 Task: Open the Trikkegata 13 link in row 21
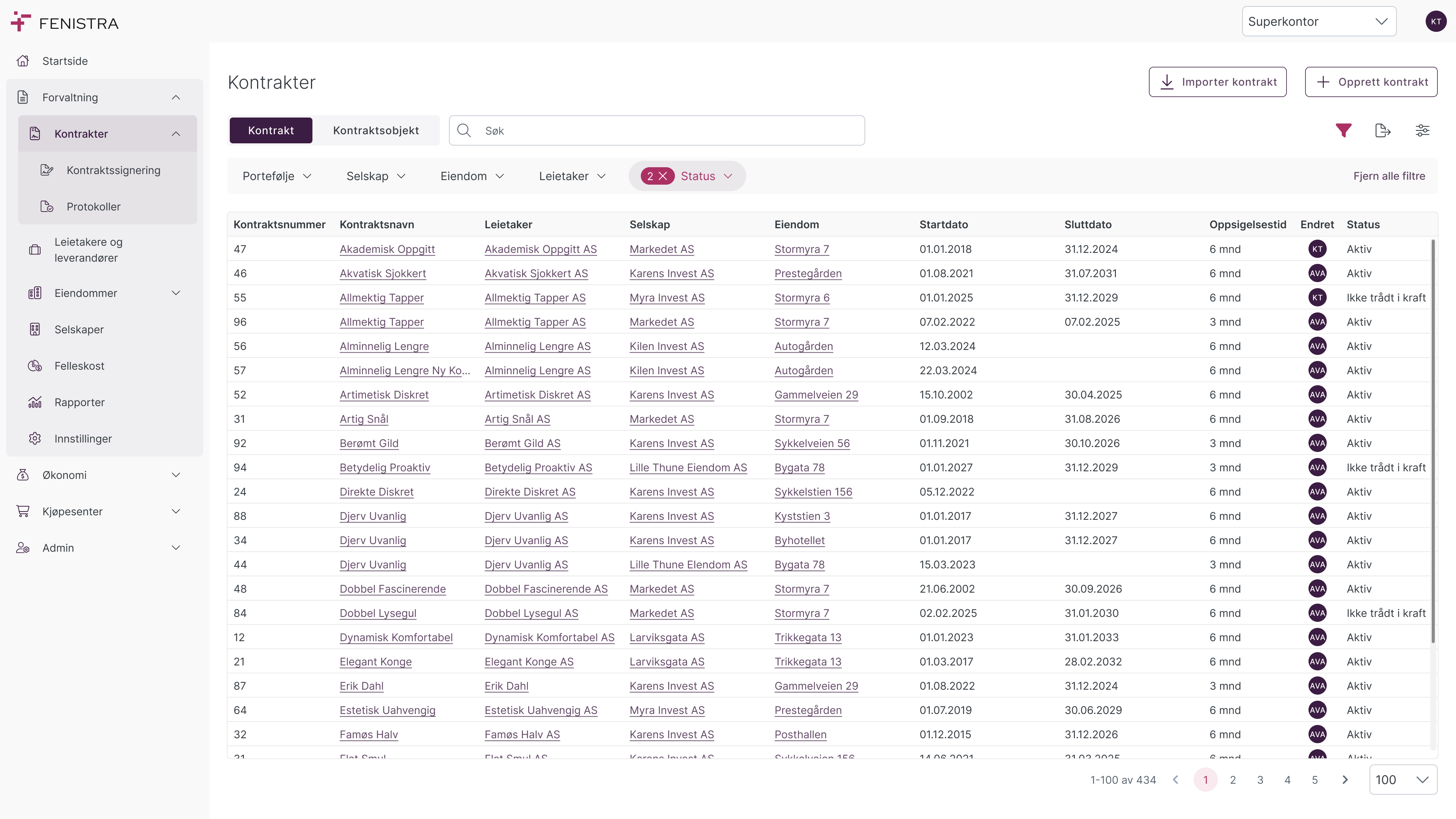coord(808,662)
